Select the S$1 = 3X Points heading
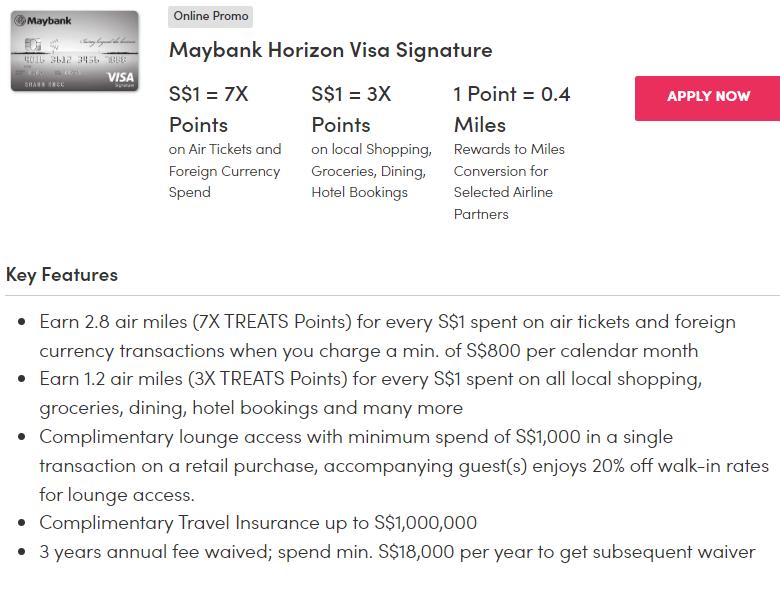Viewport: 780px width, 589px height. click(351, 109)
